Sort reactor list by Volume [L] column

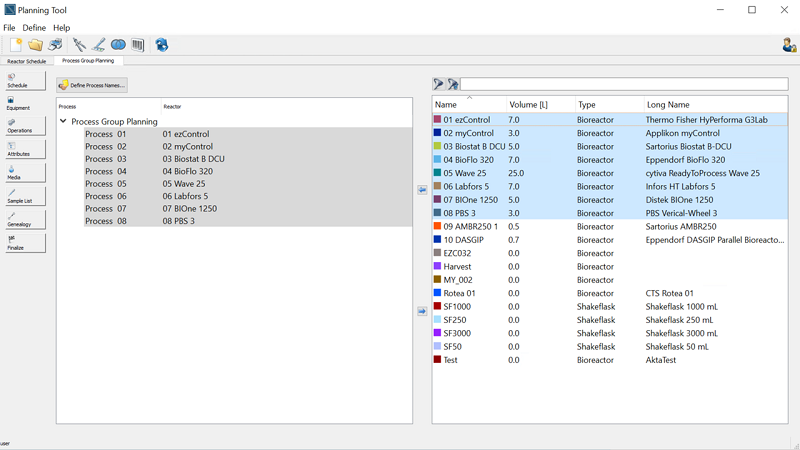click(x=541, y=105)
